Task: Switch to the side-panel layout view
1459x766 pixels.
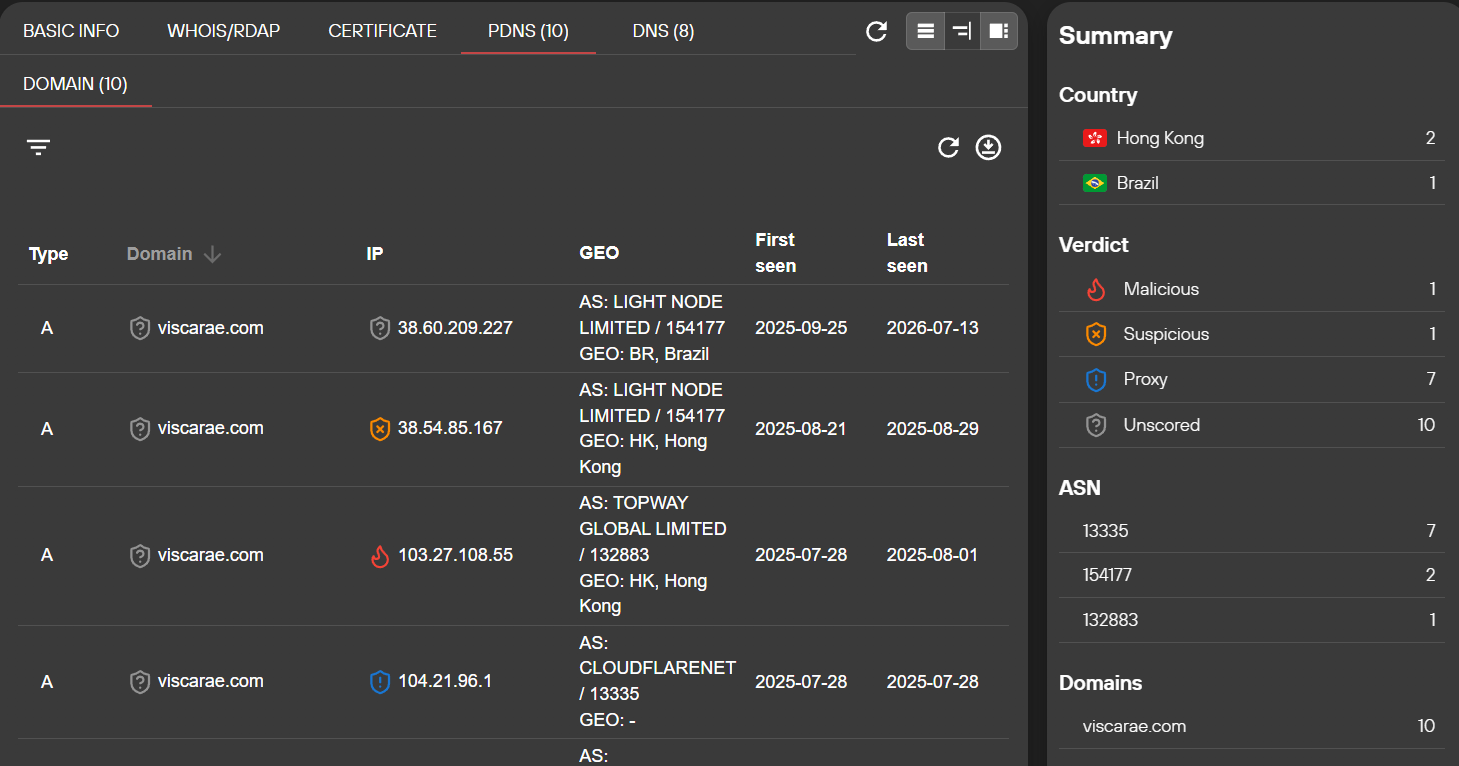Action: tap(999, 31)
